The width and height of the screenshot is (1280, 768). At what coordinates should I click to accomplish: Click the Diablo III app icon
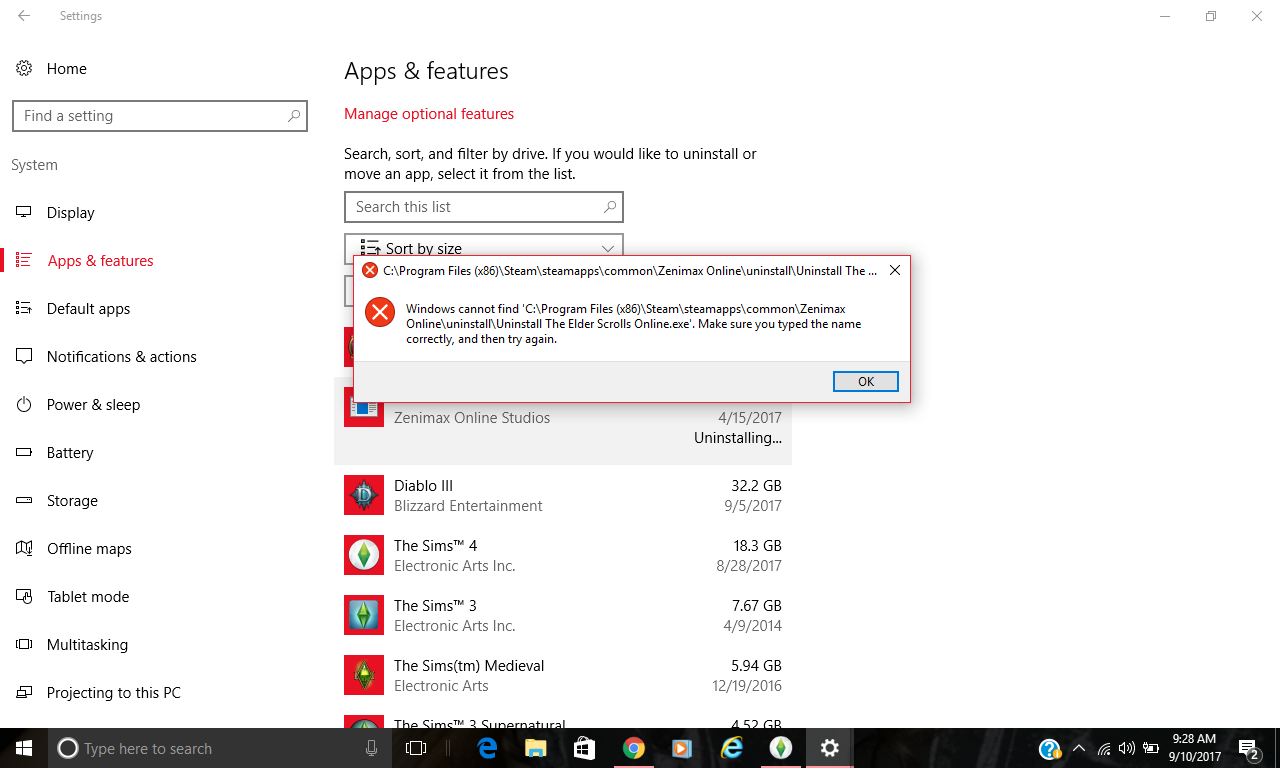tap(364, 495)
